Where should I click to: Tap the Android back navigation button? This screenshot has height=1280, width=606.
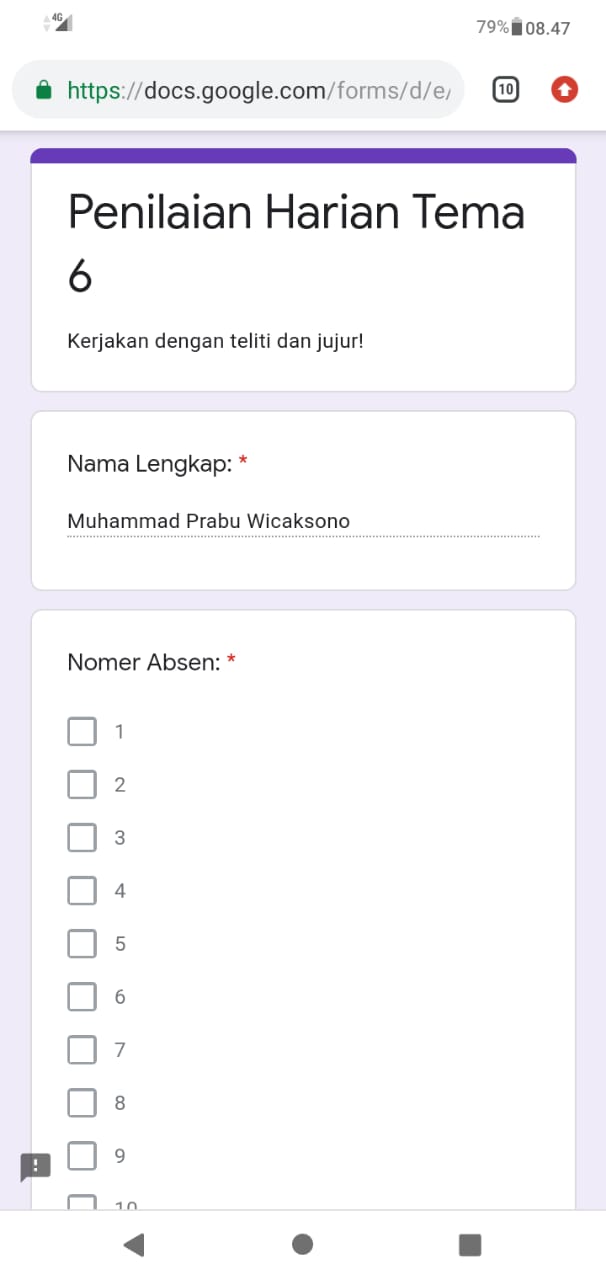(134, 1244)
